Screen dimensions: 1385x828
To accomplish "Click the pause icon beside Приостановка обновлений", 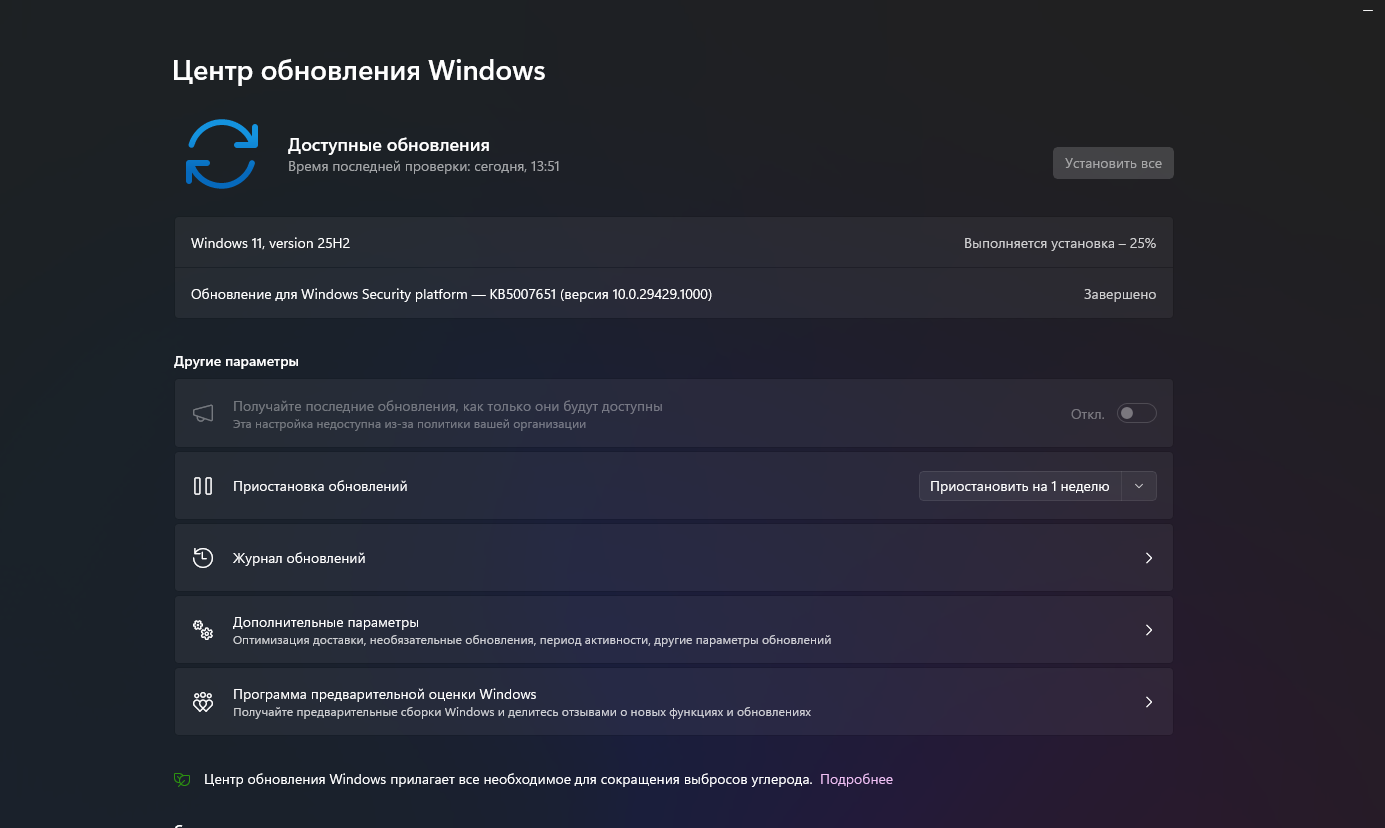I will (x=203, y=486).
